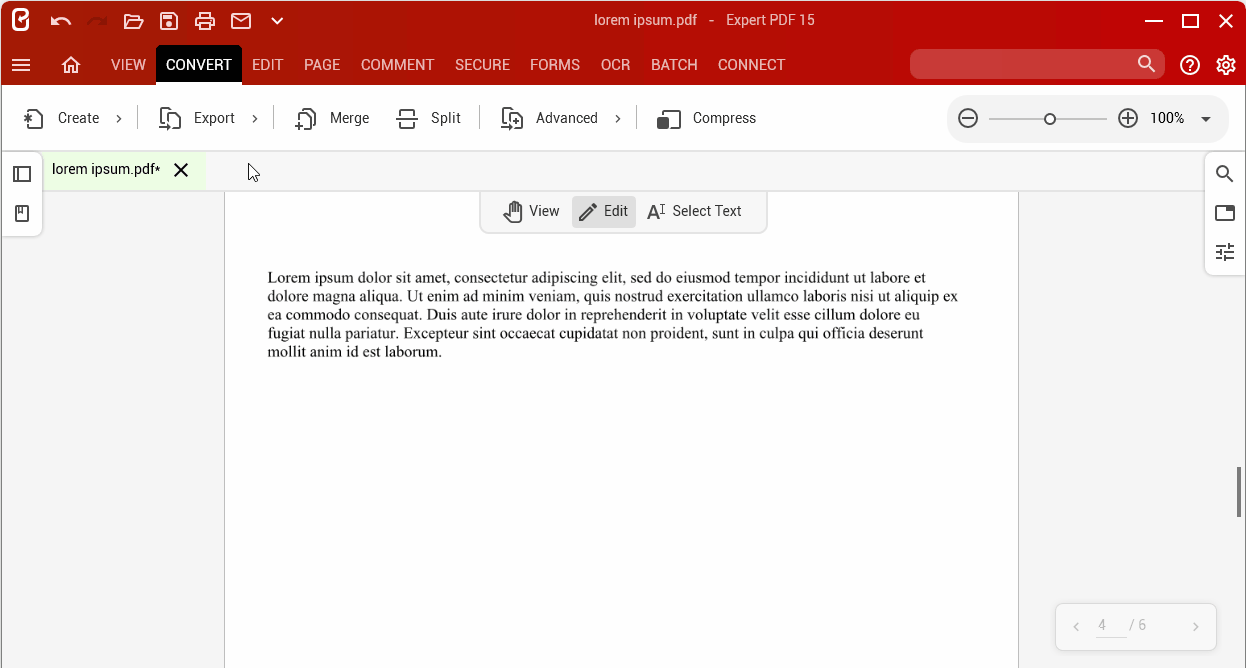Click the redo arrow icon

[97, 21]
